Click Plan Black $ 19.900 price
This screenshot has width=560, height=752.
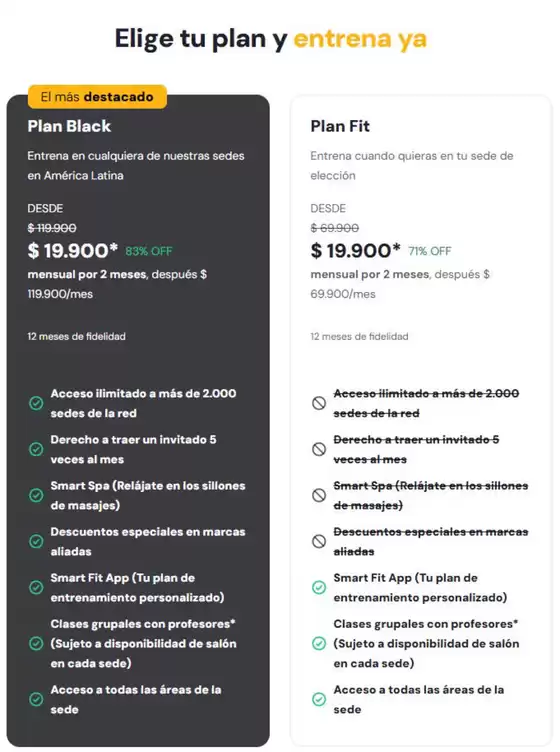click(72, 250)
